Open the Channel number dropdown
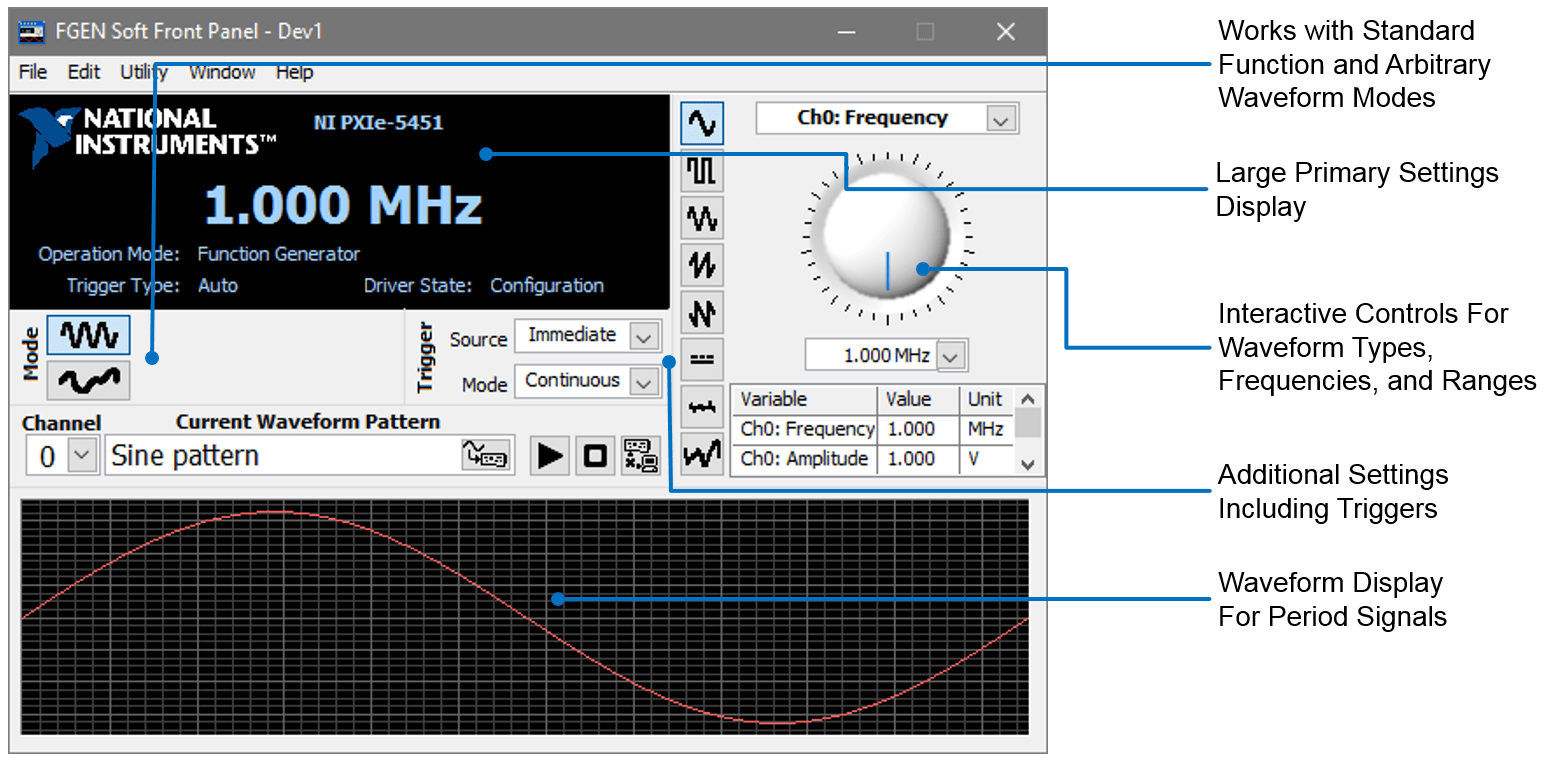This screenshot has width=1553, height=761. (82, 456)
